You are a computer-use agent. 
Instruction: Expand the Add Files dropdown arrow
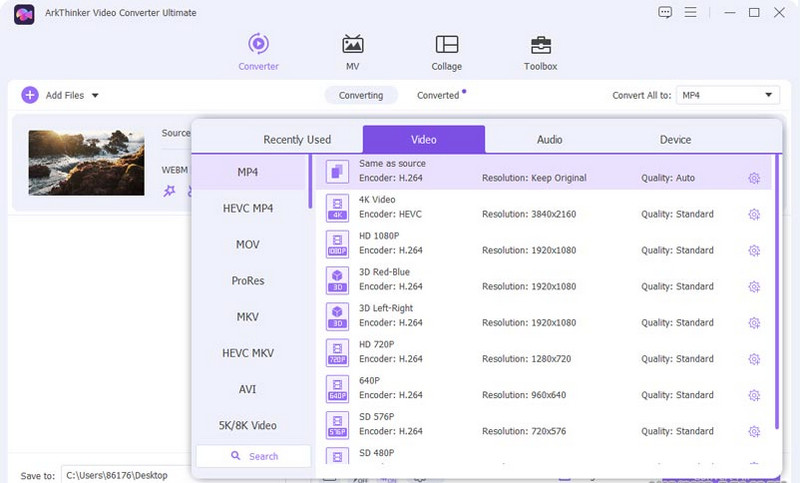[95, 95]
